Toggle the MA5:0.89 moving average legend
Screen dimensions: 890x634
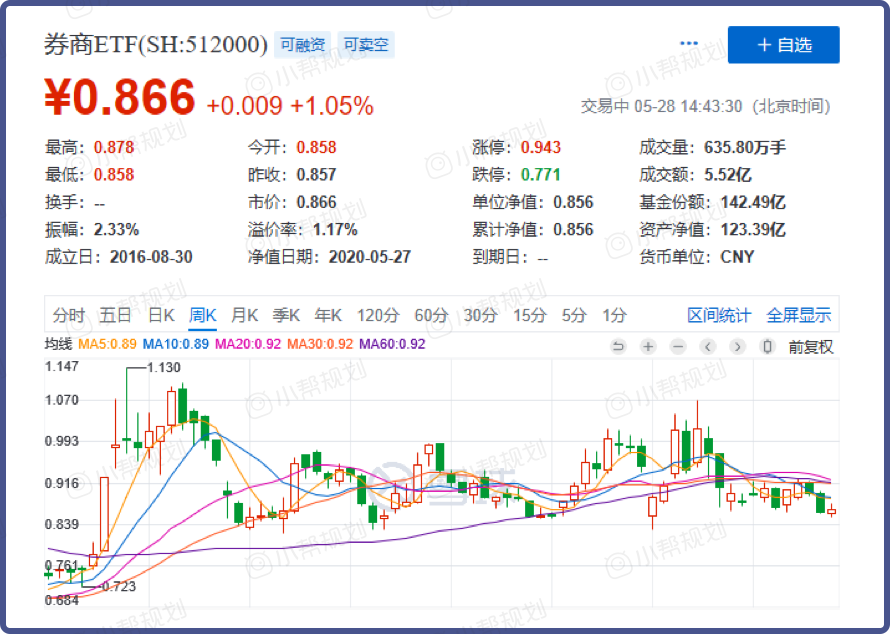click(x=107, y=344)
